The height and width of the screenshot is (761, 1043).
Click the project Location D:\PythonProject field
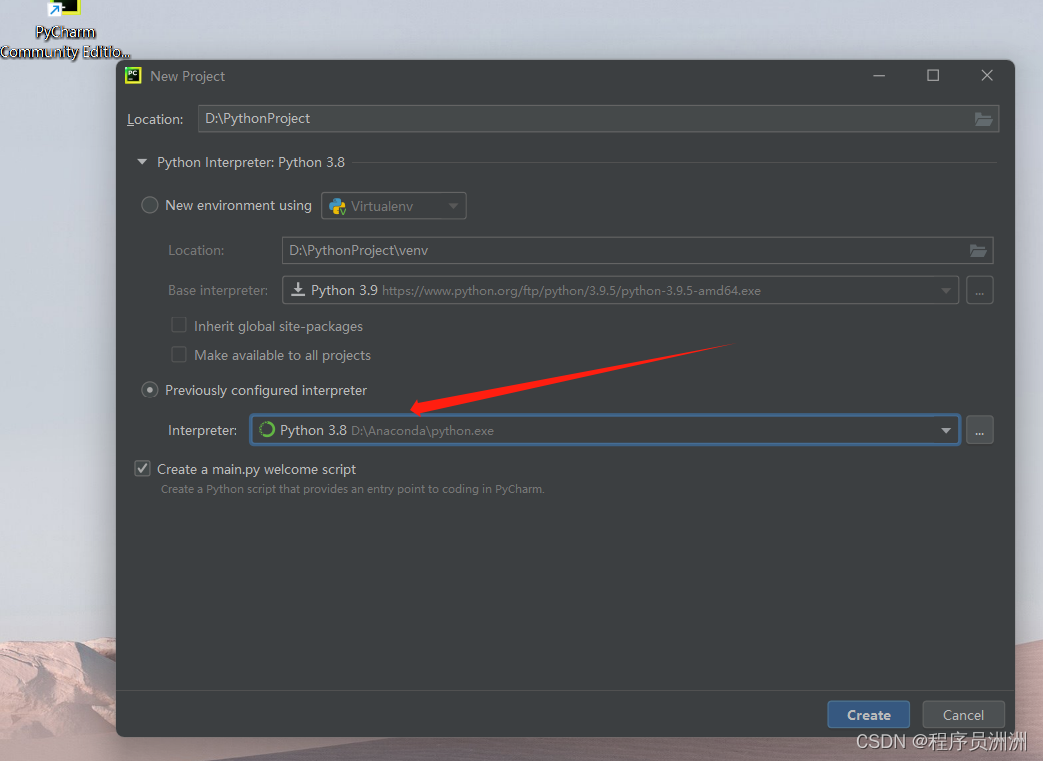pos(598,118)
